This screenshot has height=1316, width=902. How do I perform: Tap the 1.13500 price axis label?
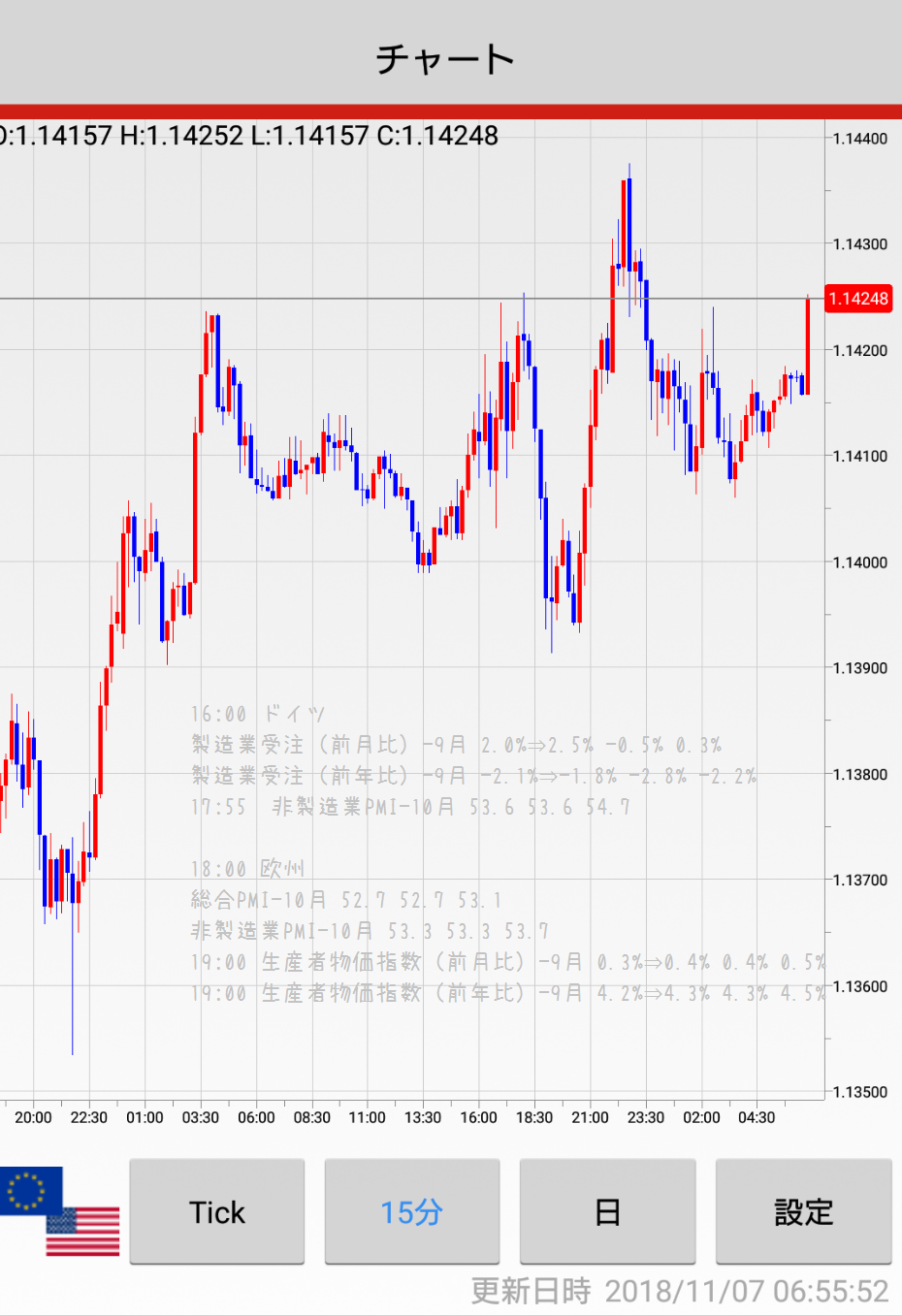pos(859,1092)
